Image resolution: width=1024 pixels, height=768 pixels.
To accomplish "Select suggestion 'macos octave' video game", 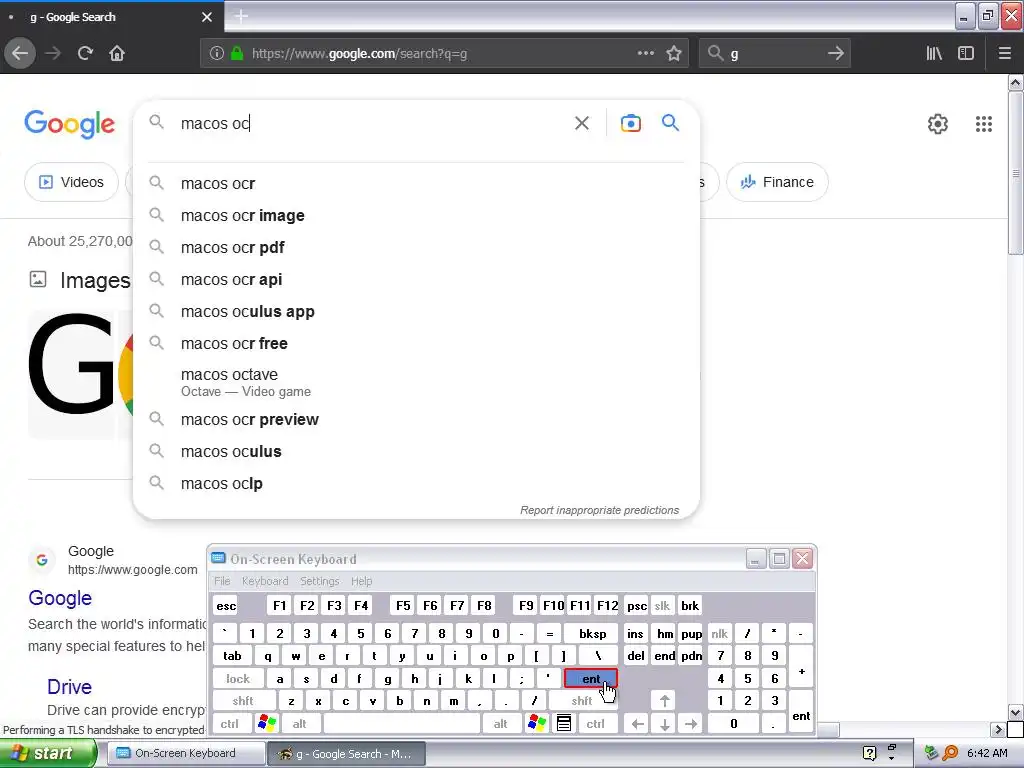I will click(x=416, y=382).
